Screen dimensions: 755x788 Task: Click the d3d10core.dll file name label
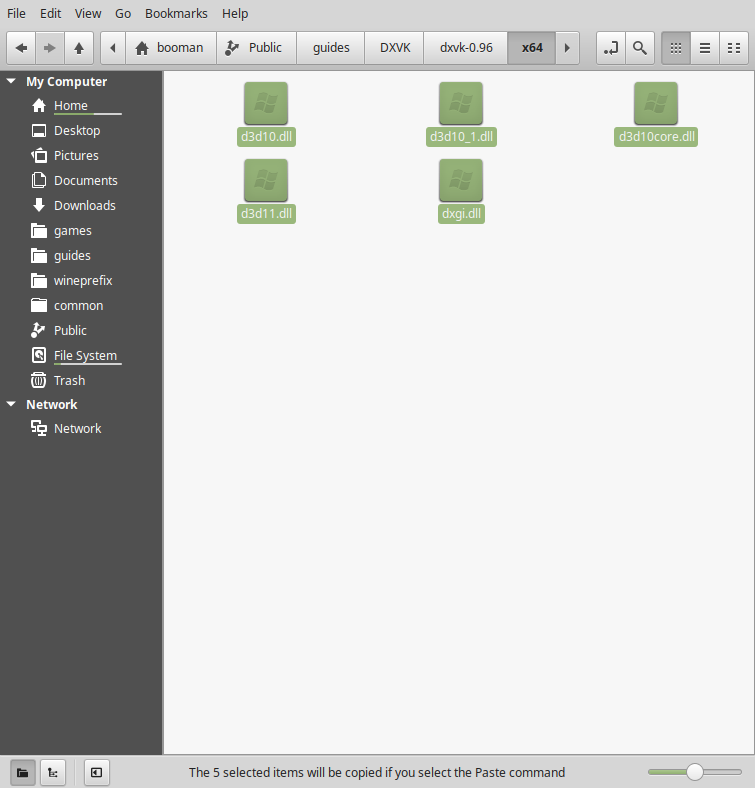tap(656, 137)
